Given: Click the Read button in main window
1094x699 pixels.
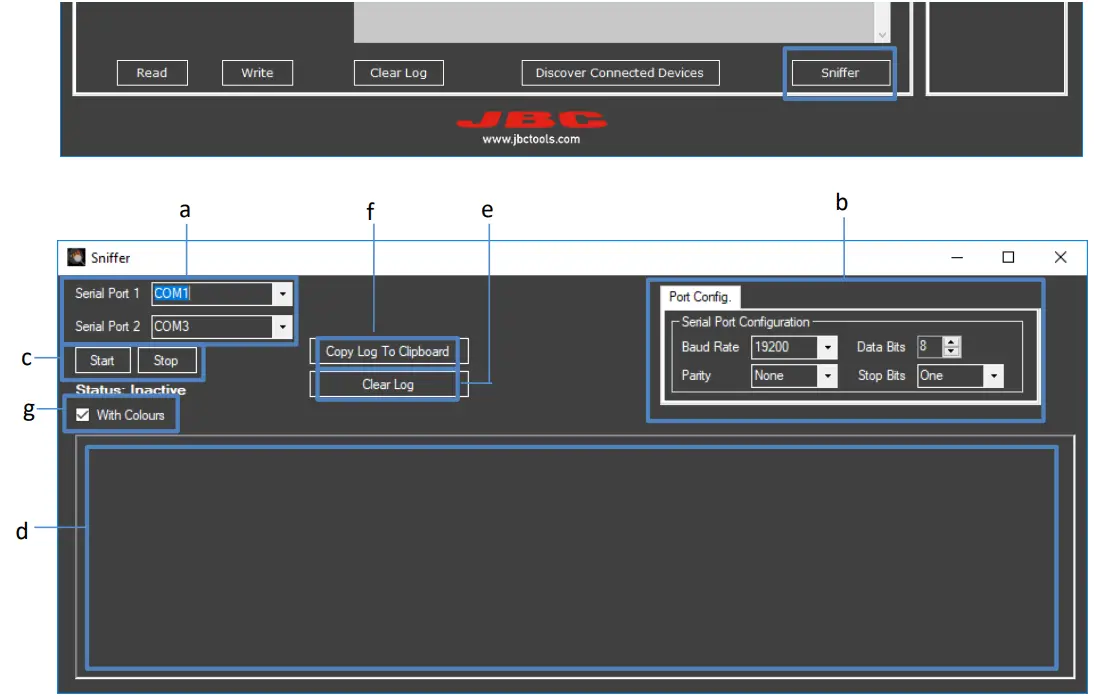Looking at the screenshot, I should [x=152, y=72].
